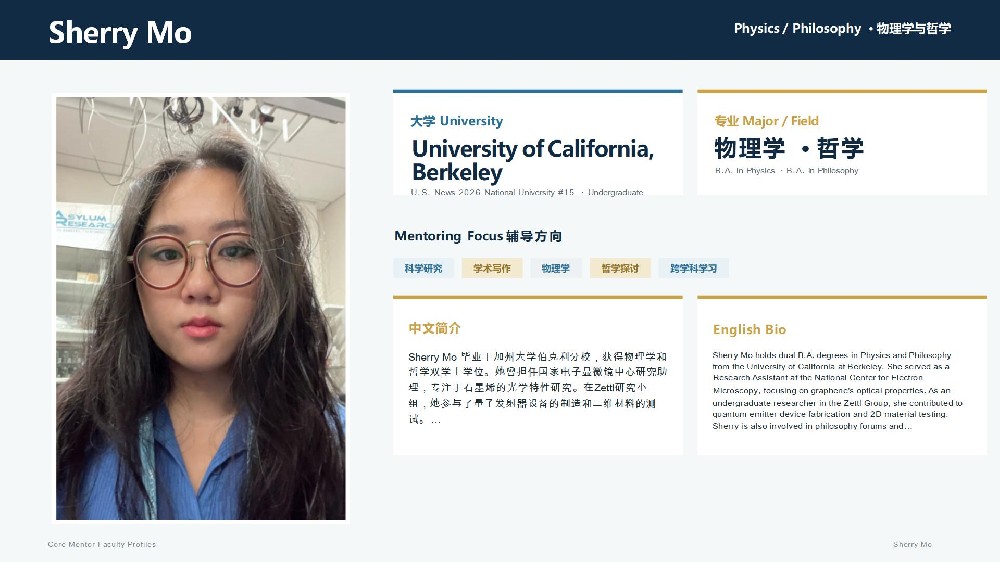Click the Core Mentor Faculty Profiles footer
The width and height of the screenshot is (1000, 562).
(x=101, y=544)
